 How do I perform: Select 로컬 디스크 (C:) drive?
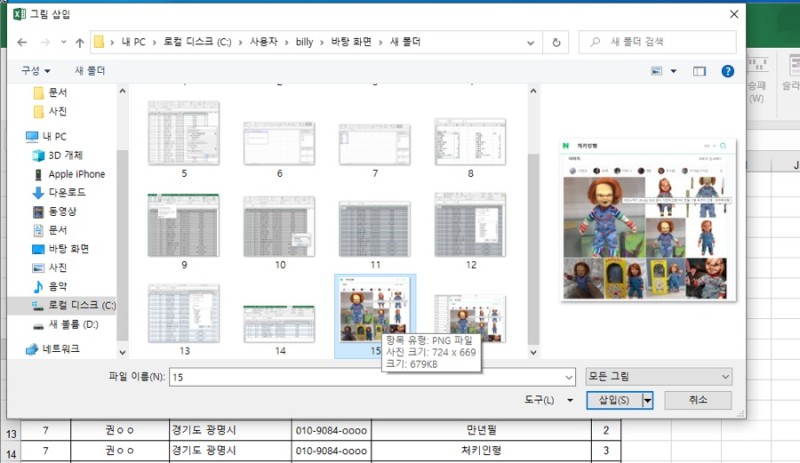[x=73, y=305]
